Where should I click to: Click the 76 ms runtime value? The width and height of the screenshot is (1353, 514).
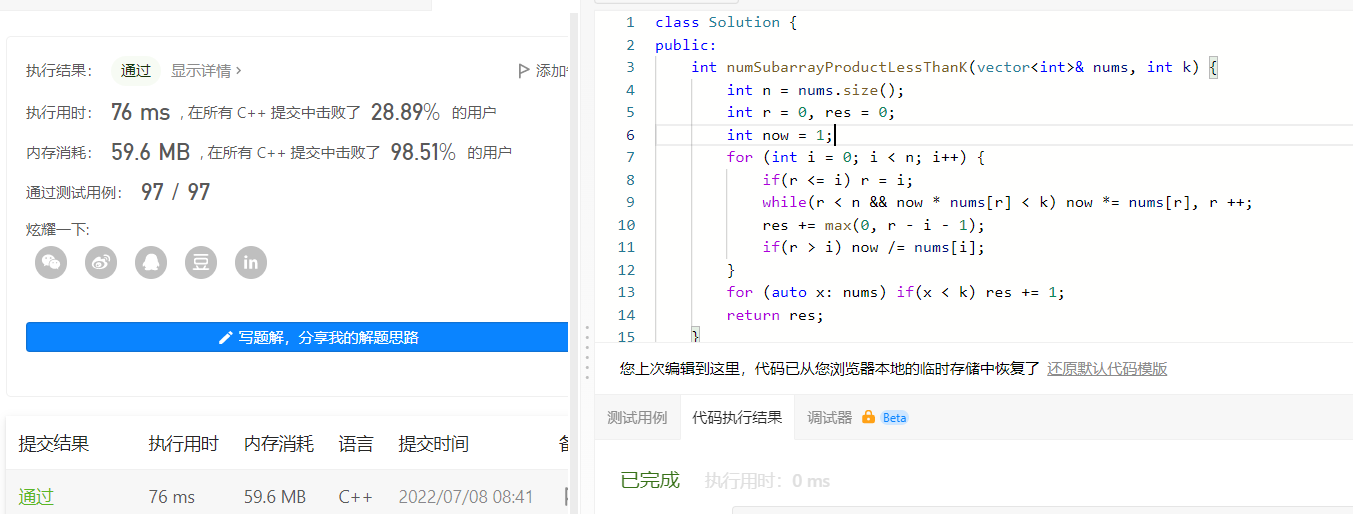141,112
